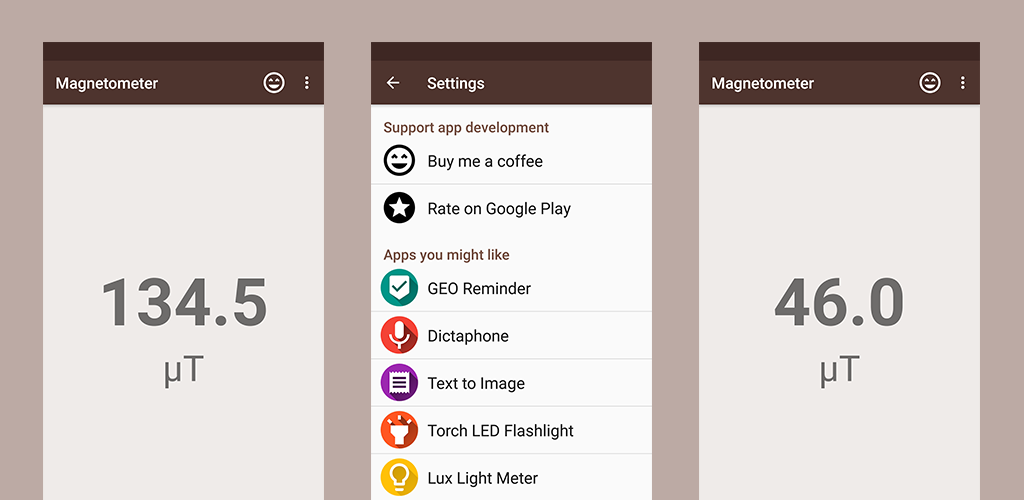Click the Buy me a coffee smiley icon

pos(399,161)
